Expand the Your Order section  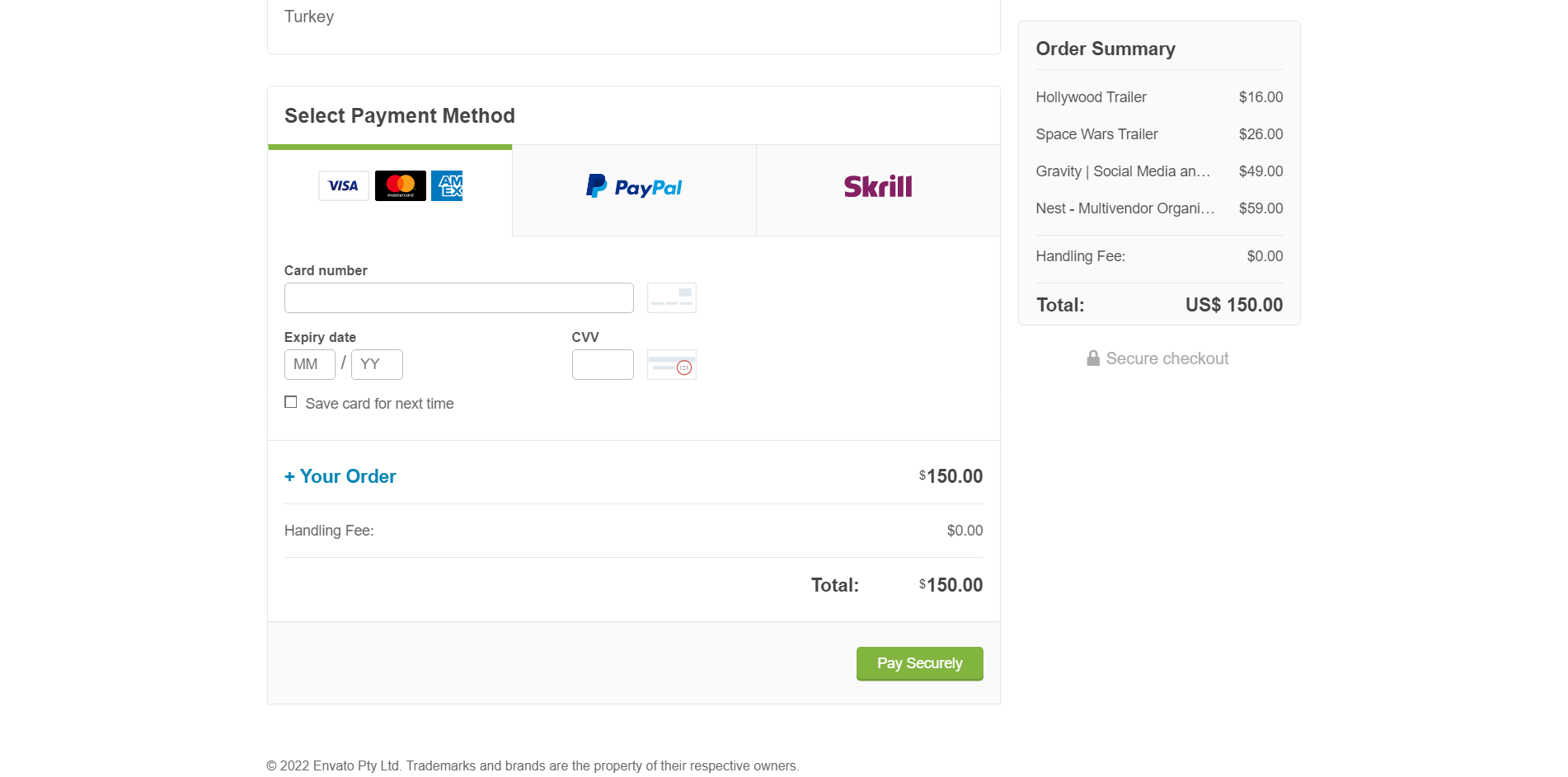click(x=340, y=476)
